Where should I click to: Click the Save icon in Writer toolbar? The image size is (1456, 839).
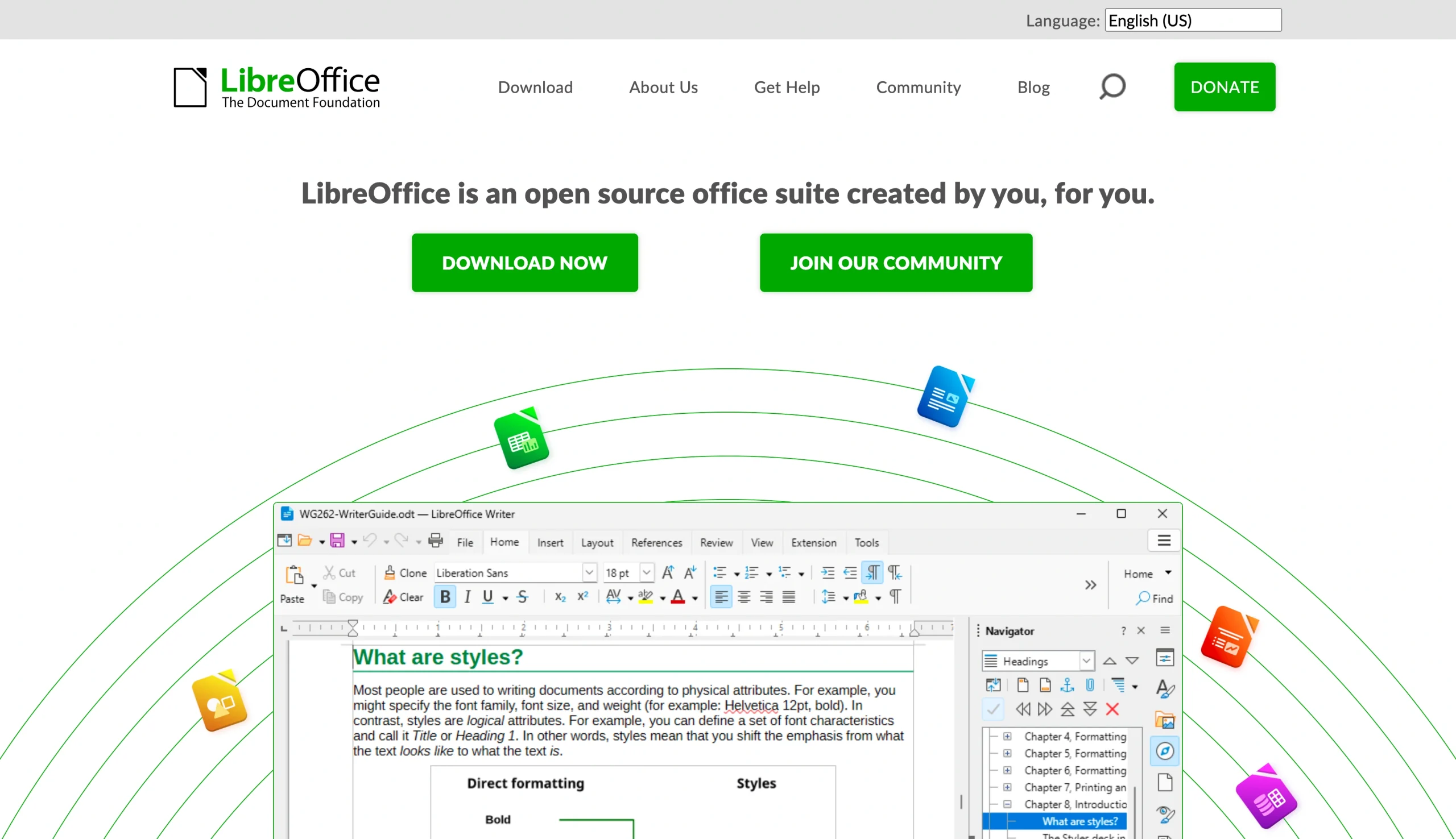pos(337,541)
